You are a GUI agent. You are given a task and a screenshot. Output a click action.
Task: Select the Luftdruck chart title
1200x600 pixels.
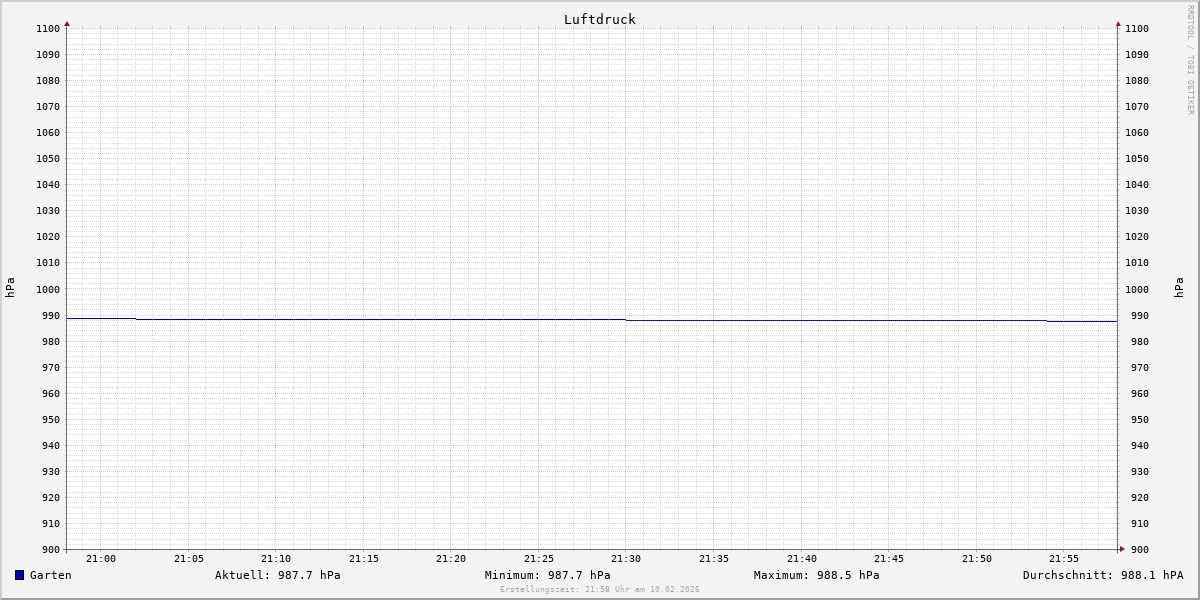tap(599, 19)
